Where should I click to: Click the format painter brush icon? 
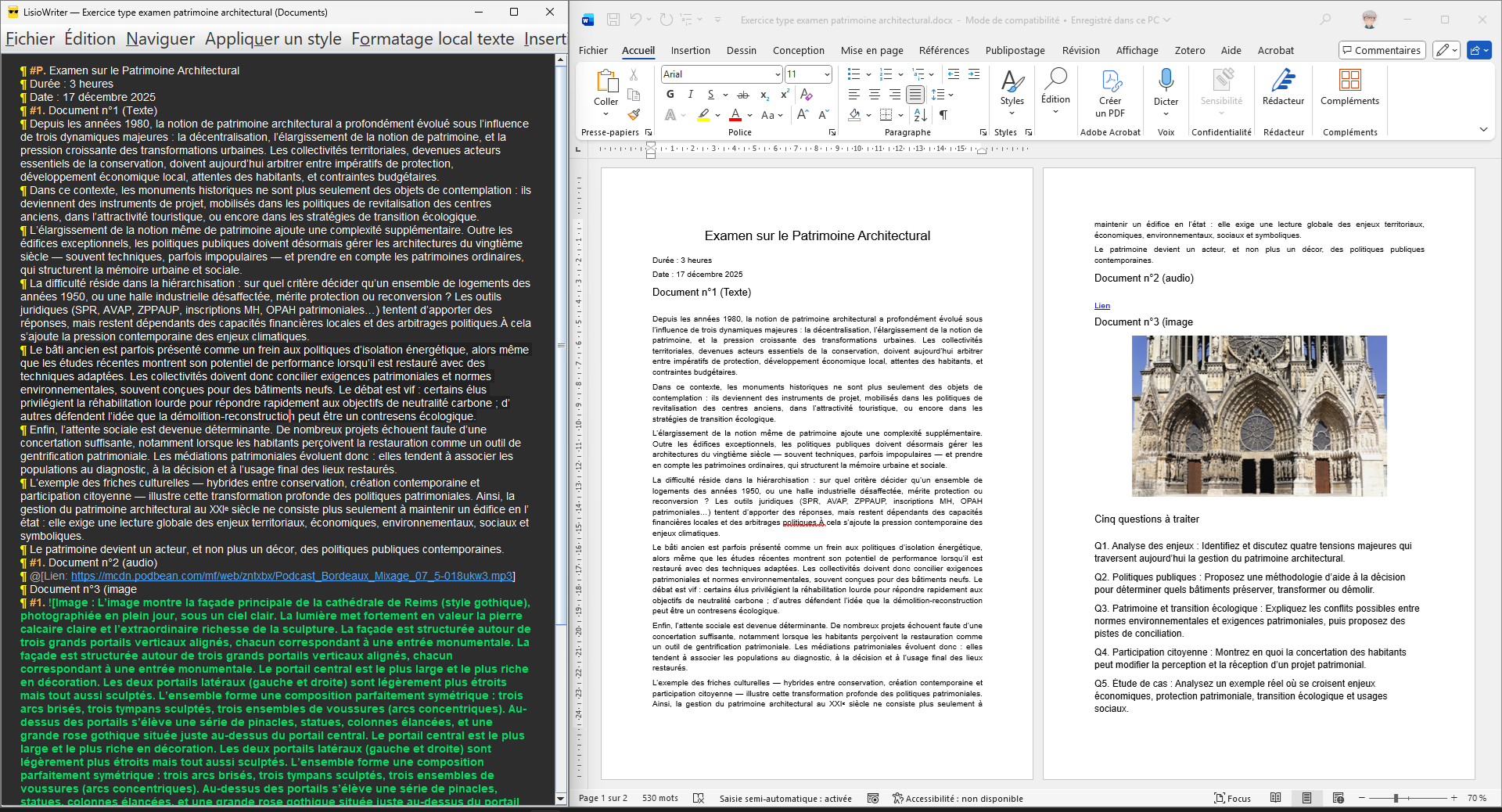click(634, 115)
